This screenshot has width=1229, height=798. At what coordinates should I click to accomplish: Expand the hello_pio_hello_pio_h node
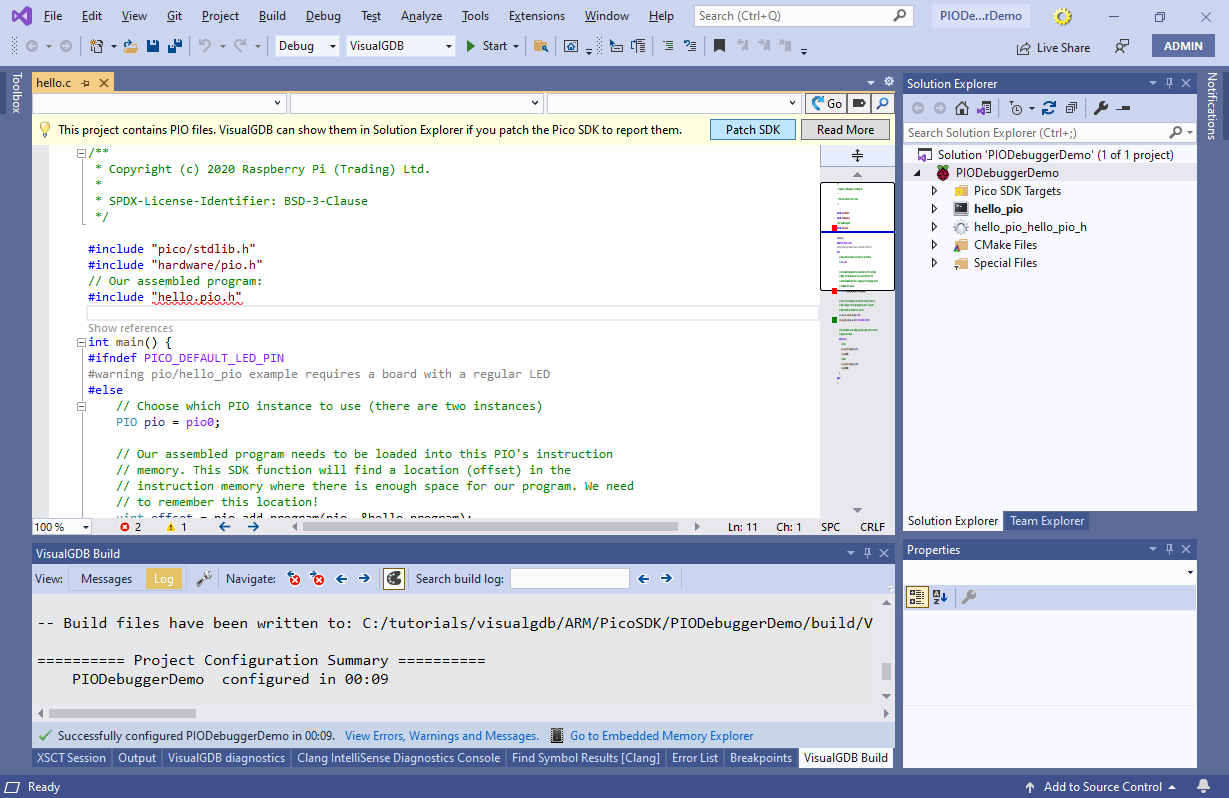point(935,227)
